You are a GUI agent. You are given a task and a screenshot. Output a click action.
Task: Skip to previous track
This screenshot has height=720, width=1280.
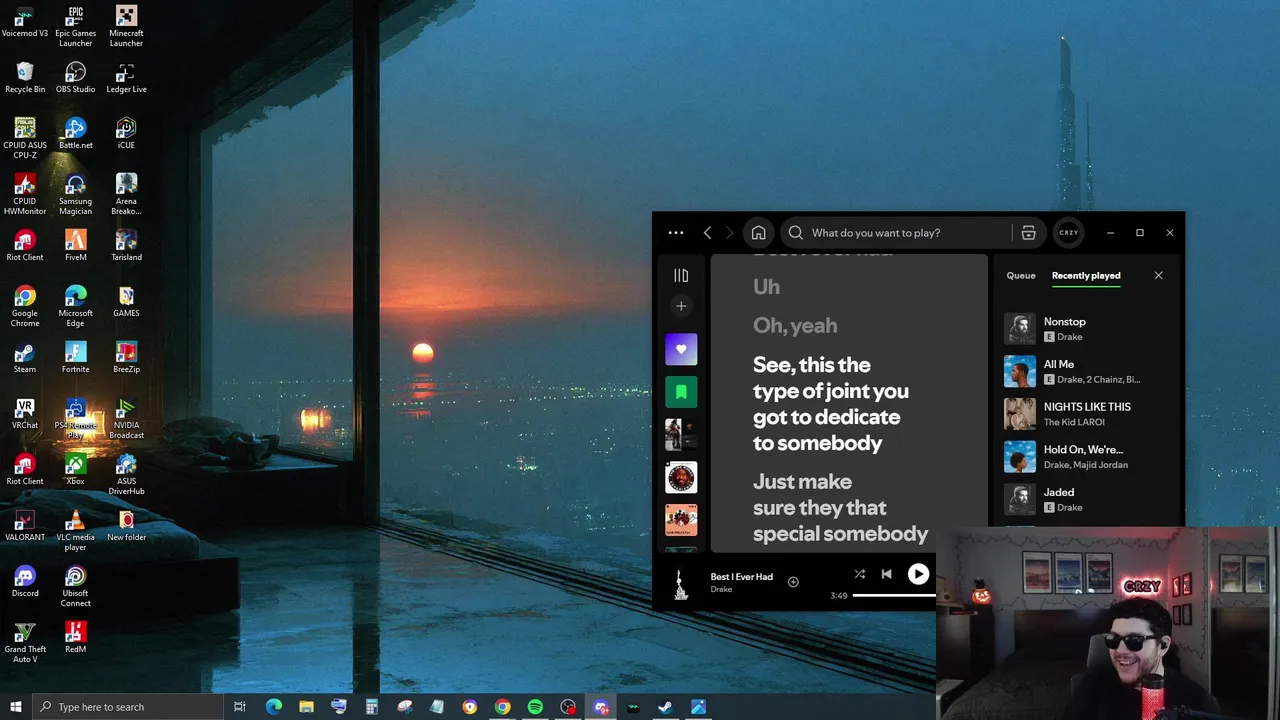[886, 574]
